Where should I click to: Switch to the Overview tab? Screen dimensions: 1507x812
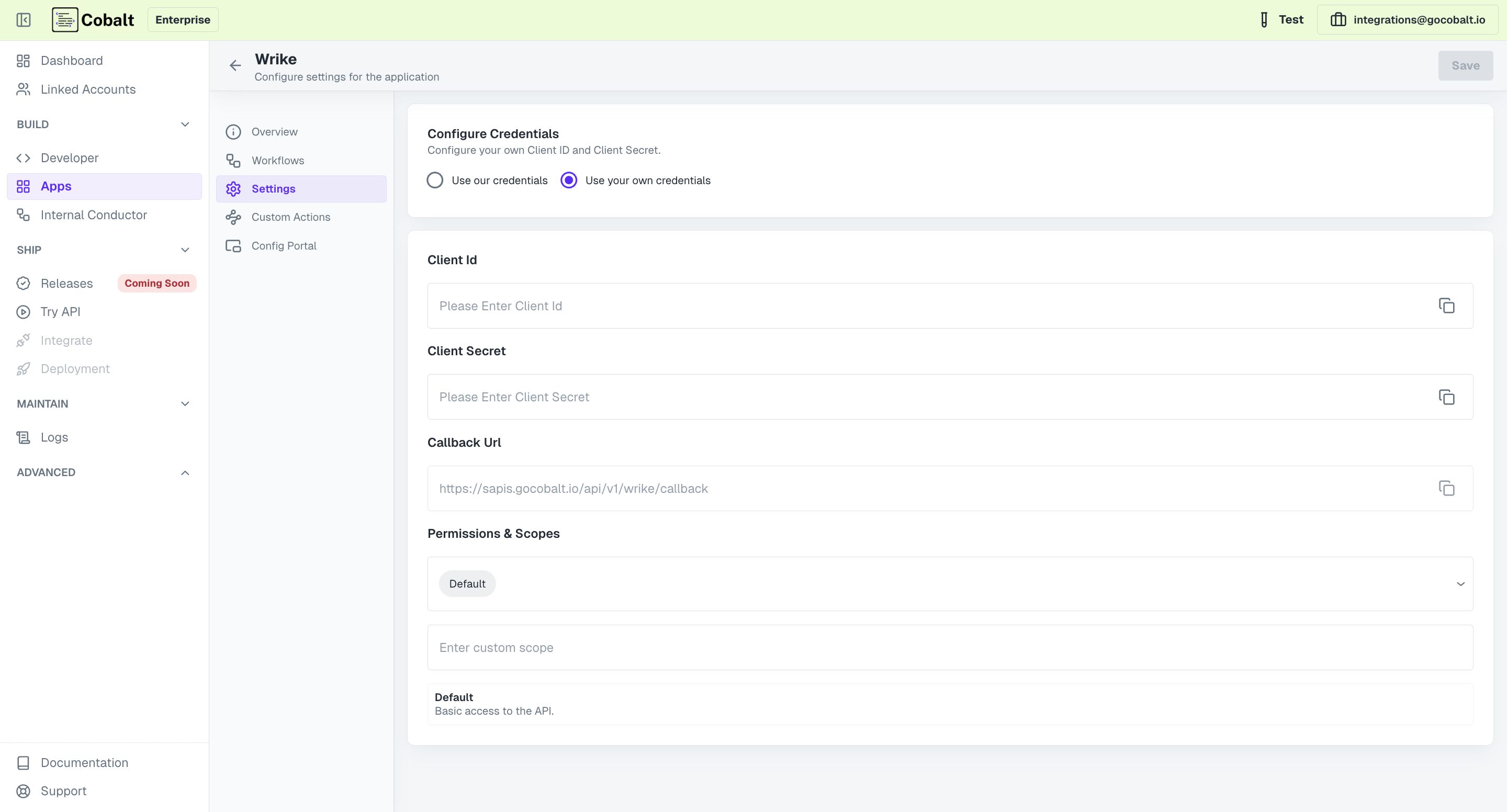pos(274,132)
